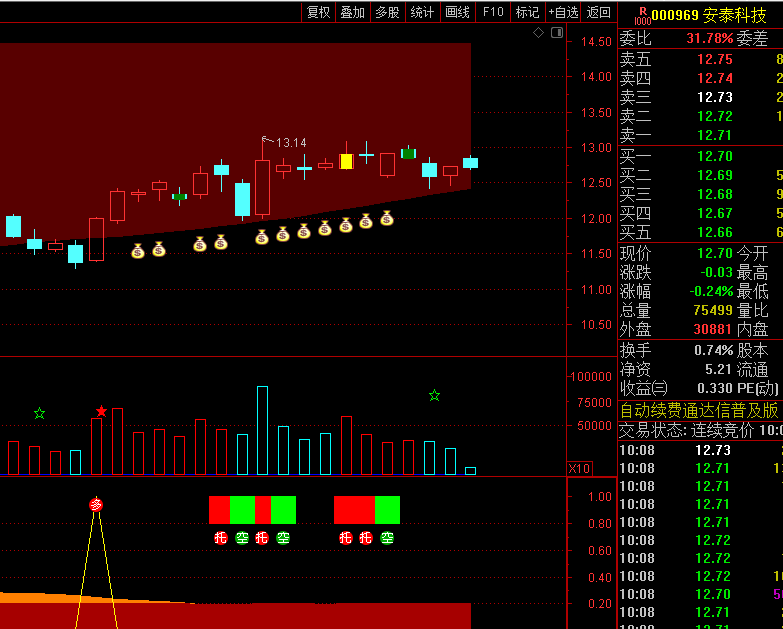Click the 换手 value 0.74%
783x629 pixels.
click(714, 350)
